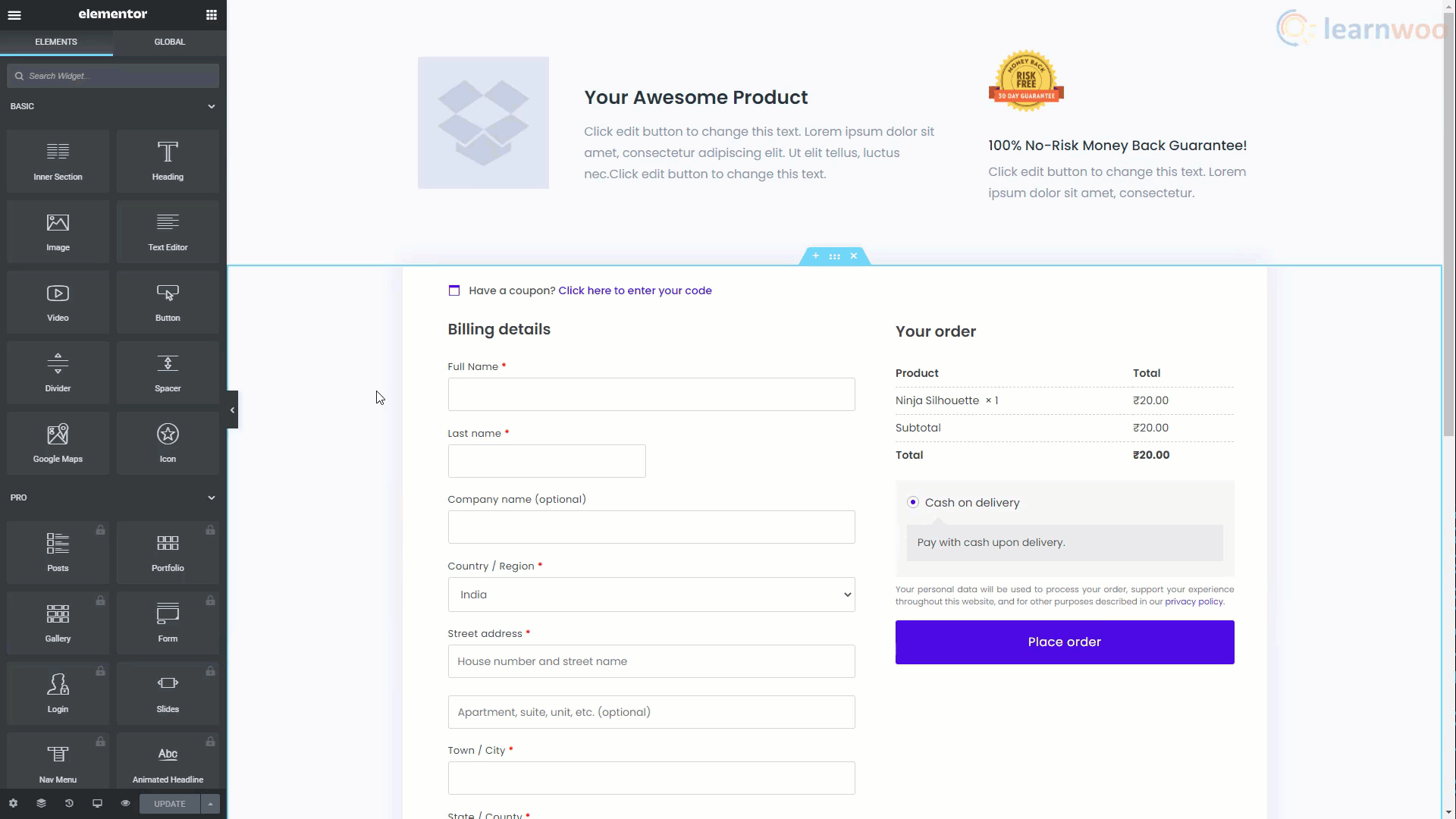The height and width of the screenshot is (819, 1456).
Task: Select India from Country/Region dropdown
Action: [x=652, y=594]
